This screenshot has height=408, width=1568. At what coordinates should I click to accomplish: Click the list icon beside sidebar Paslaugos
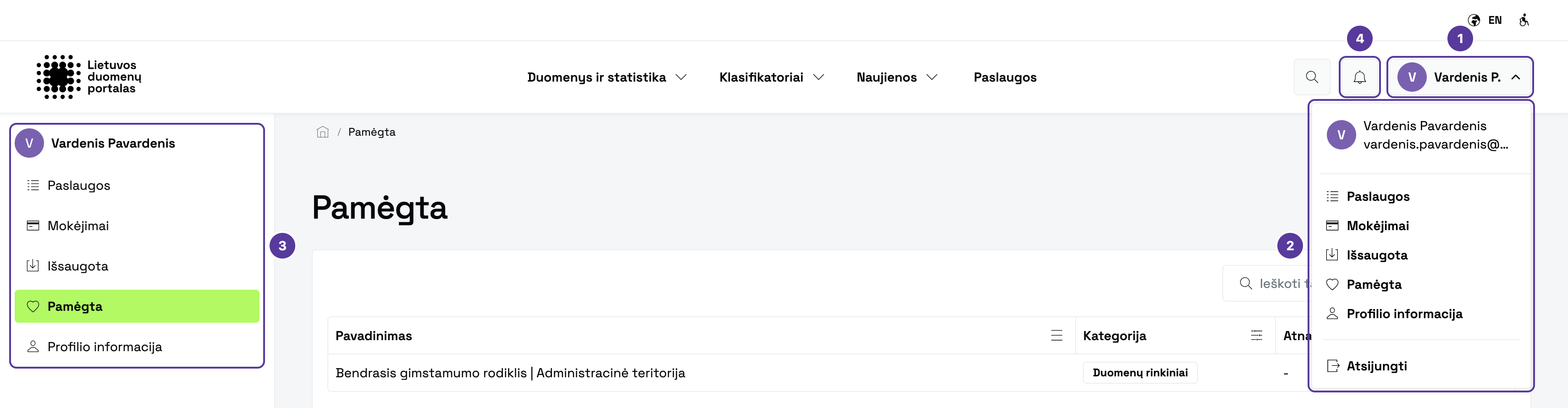point(33,185)
